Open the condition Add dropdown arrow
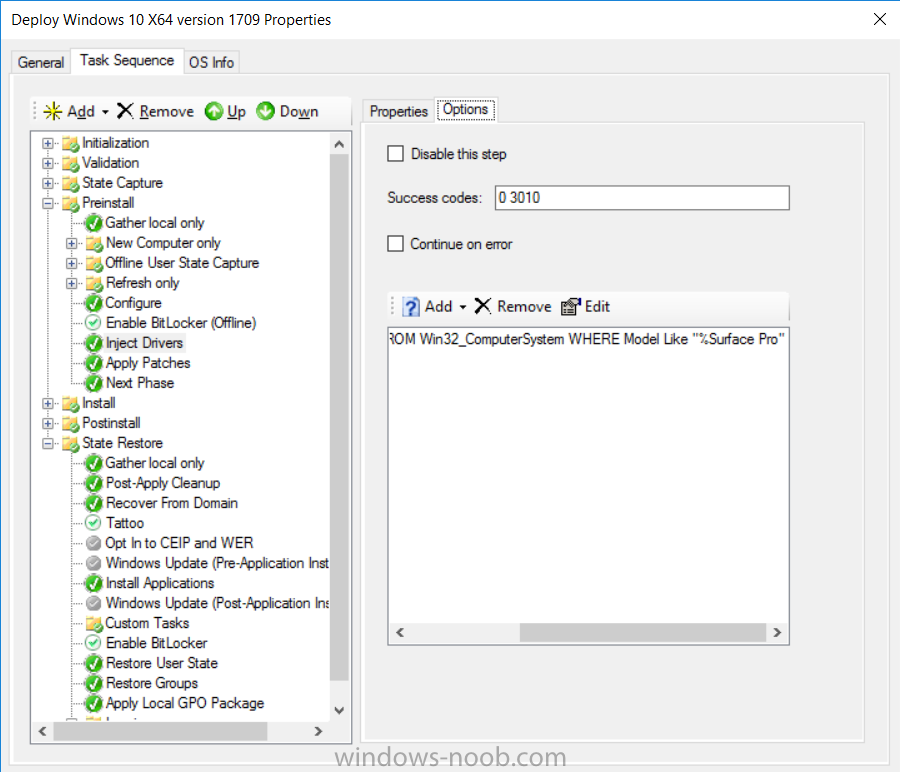Screen dimensions: 900x772 pyautogui.click(x=463, y=307)
